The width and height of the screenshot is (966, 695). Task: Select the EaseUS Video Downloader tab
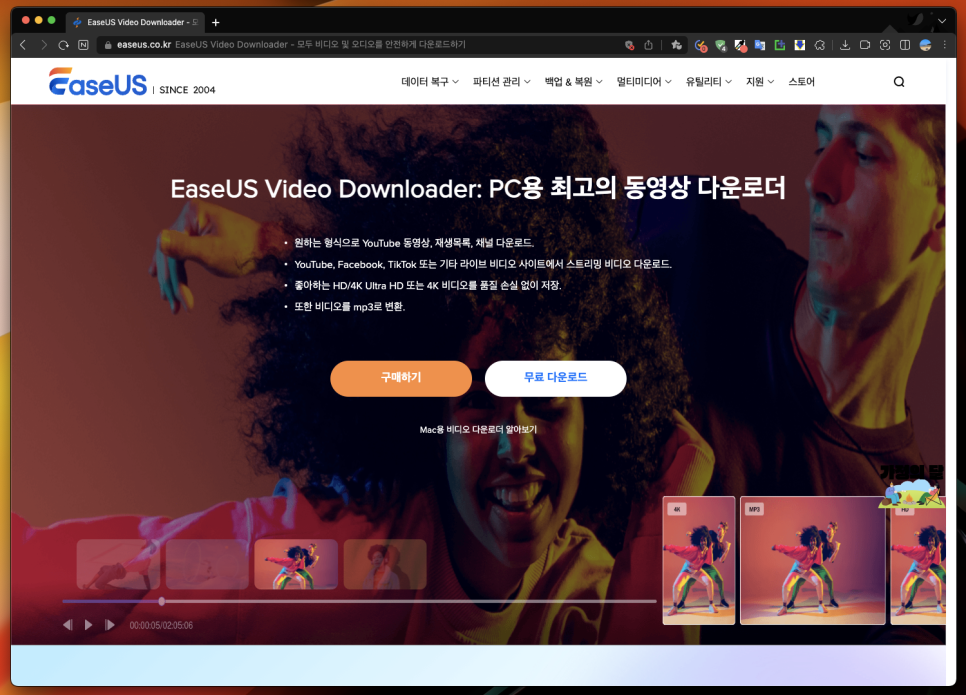coord(135,22)
